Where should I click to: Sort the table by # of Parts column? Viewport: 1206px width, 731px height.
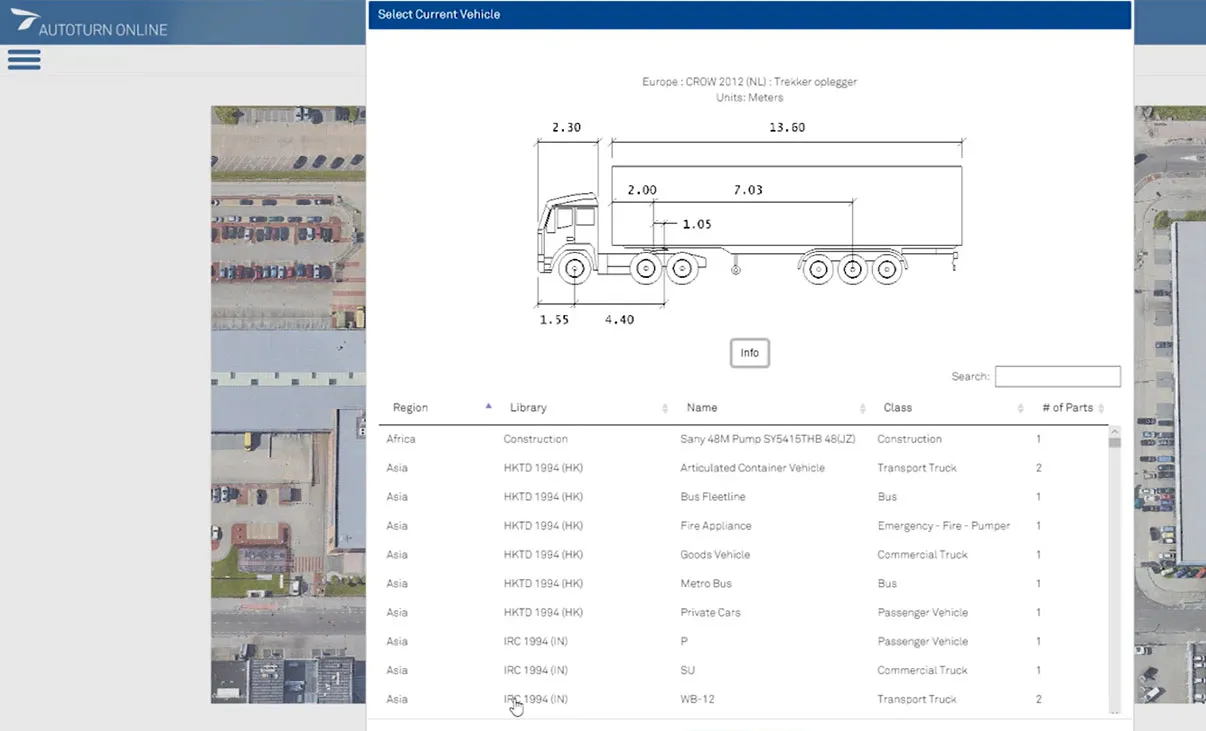pyautogui.click(x=1072, y=407)
